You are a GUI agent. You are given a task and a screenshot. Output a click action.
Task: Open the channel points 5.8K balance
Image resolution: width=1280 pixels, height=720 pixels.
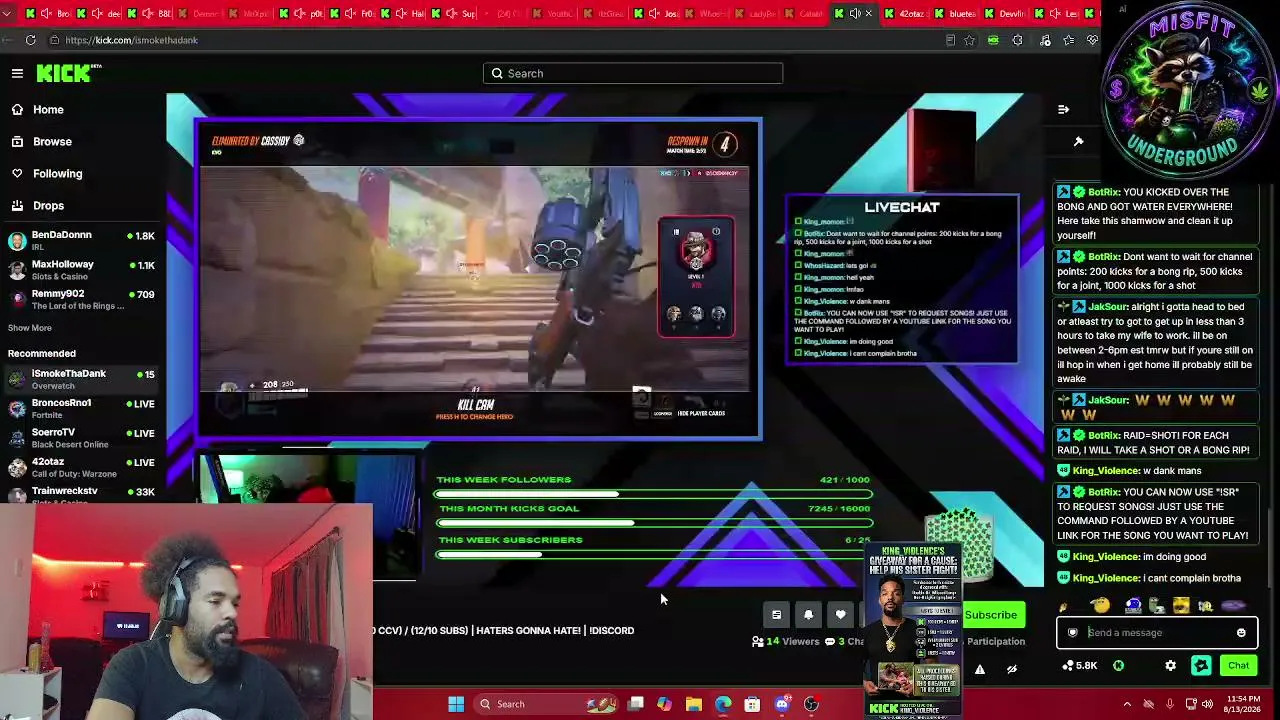pos(1080,666)
